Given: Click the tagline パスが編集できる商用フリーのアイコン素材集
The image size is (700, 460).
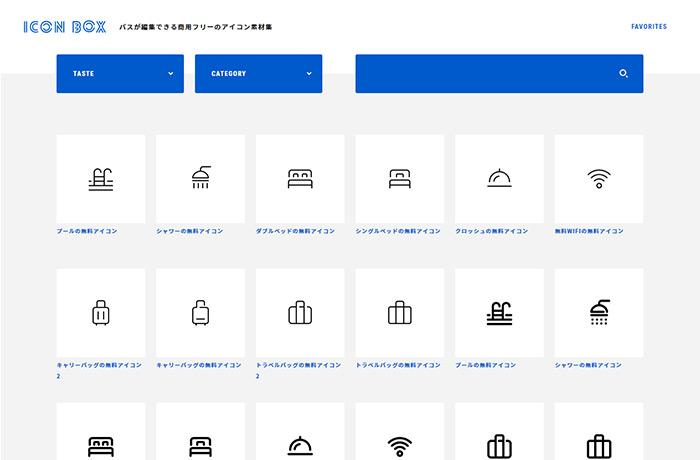Looking at the screenshot, I should point(196,27).
